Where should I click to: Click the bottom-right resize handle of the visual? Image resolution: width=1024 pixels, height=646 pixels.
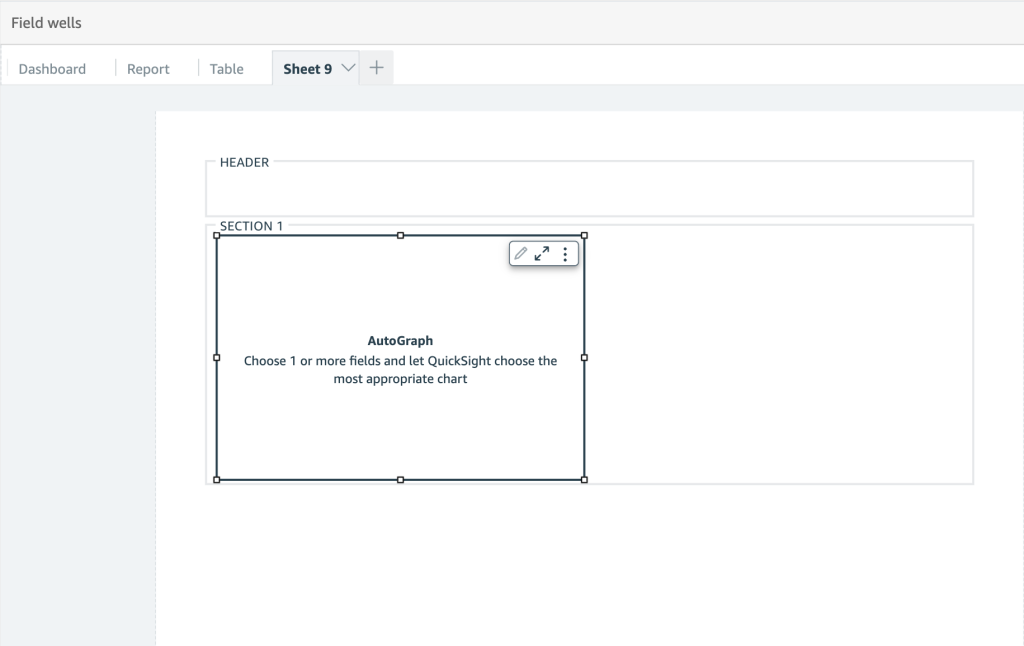click(584, 480)
